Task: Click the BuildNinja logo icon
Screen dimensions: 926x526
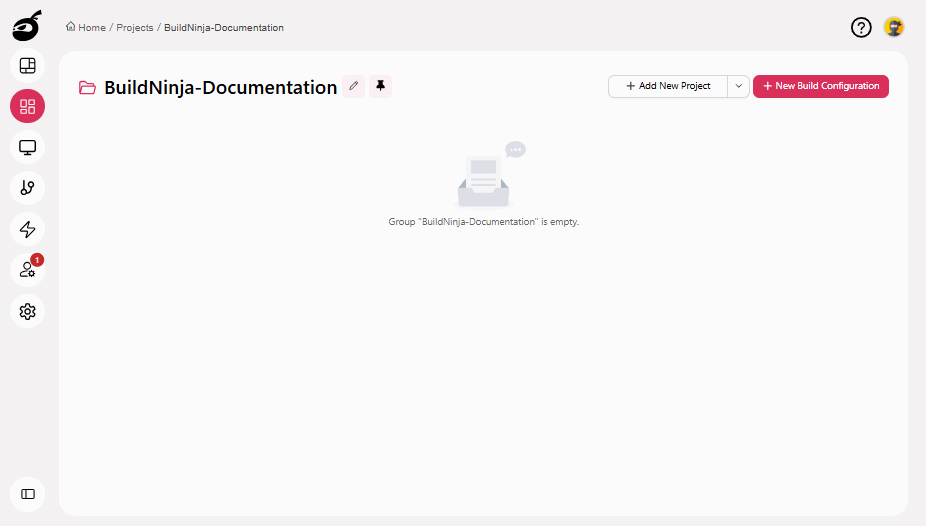Action: click(27, 25)
